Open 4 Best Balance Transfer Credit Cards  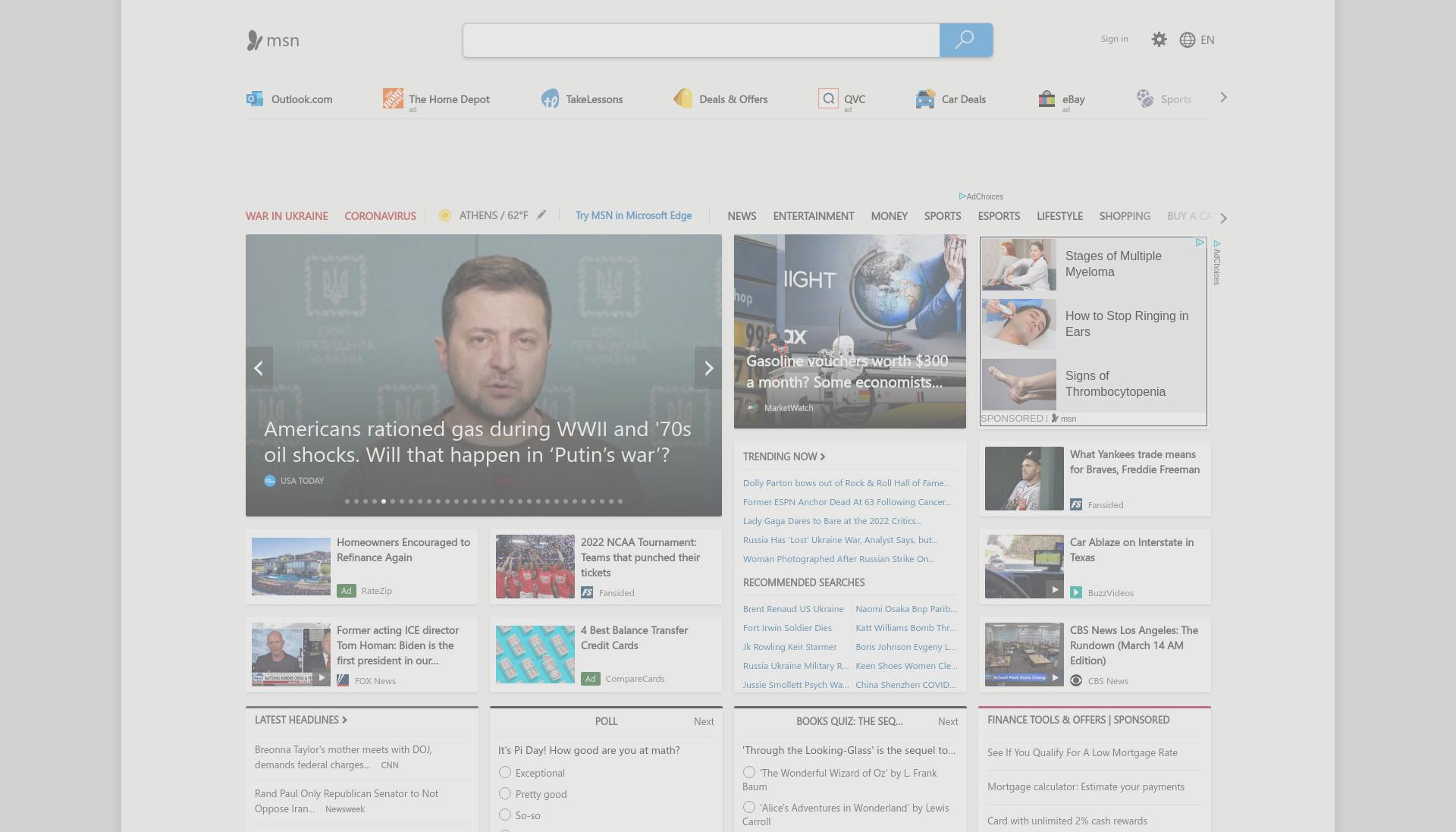pos(606,655)
